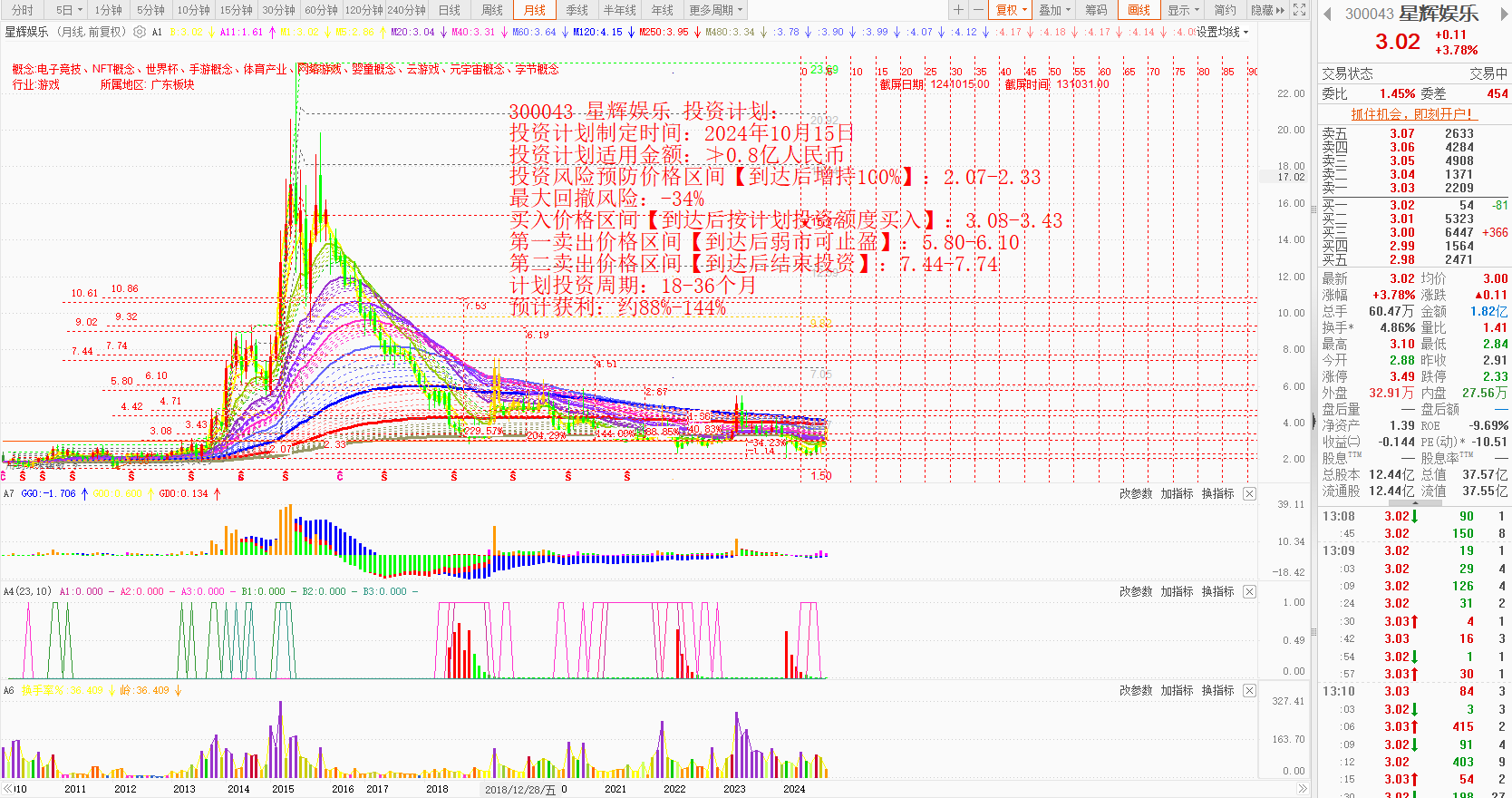Image resolution: width=1512 pixels, height=798 pixels.
Task: Expand 设置均线 moving average settings
Action: pyautogui.click(x=1222, y=32)
